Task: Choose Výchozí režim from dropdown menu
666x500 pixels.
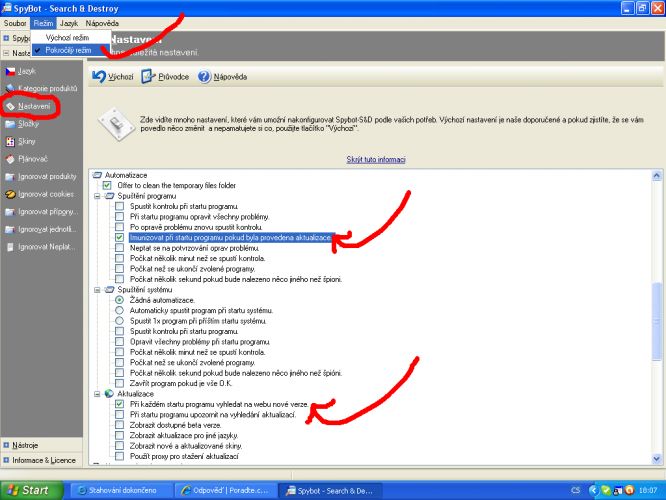Action: 71,37
